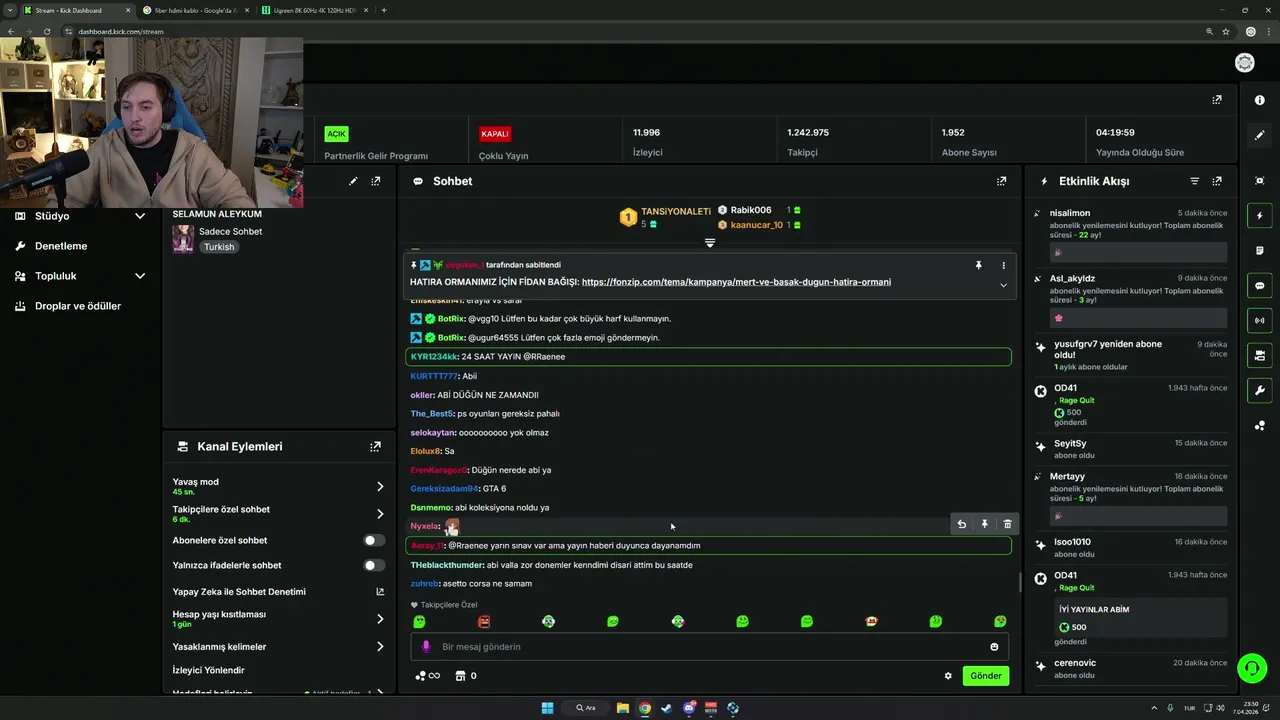Pop out the stream info panel
Viewport: 1280px width, 720px height.
point(376,181)
